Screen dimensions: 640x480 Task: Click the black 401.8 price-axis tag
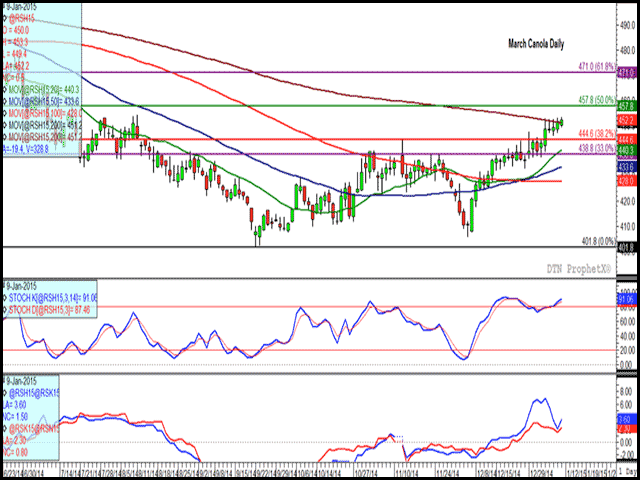tap(627, 247)
